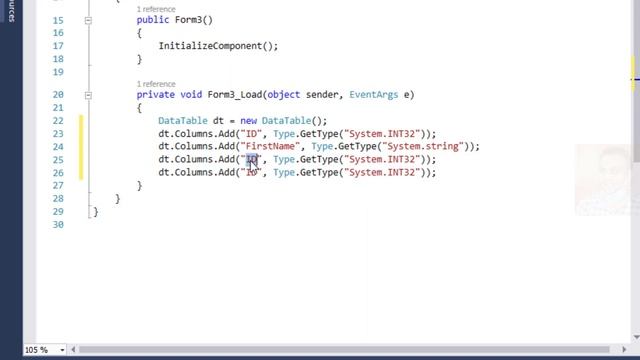
Task: Collapse the Form3() constructor outline box
Action: (88, 20)
